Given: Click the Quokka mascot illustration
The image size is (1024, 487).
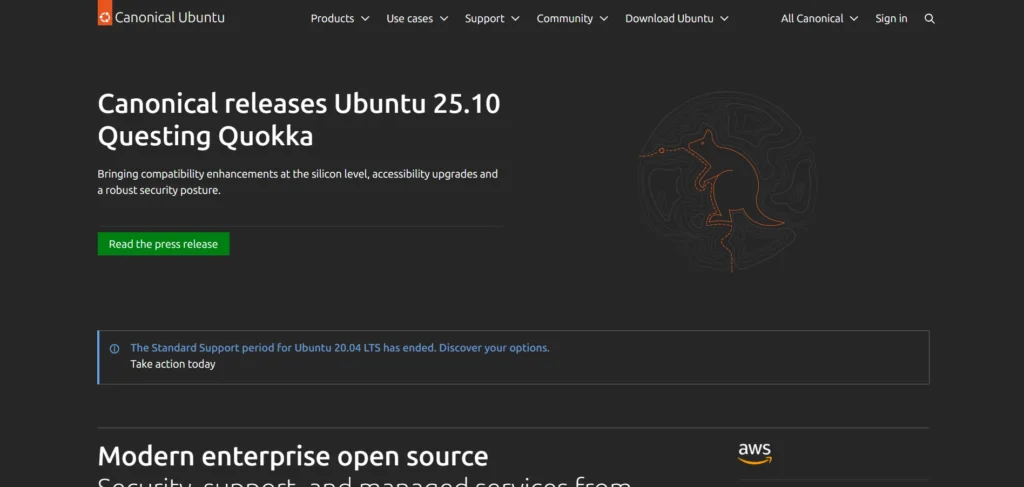Looking at the screenshot, I should pyautogui.click(x=717, y=186).
